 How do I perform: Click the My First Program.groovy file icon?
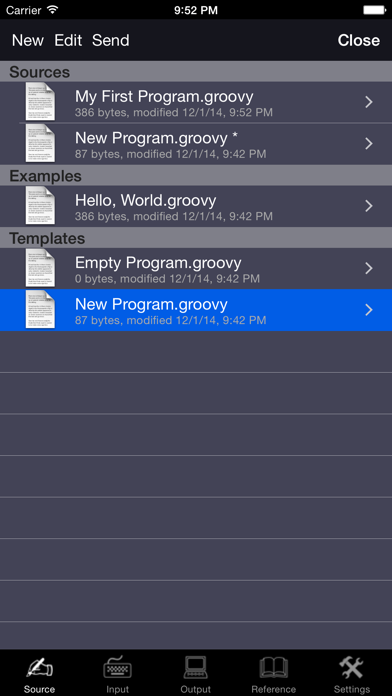tap(40, 102)
